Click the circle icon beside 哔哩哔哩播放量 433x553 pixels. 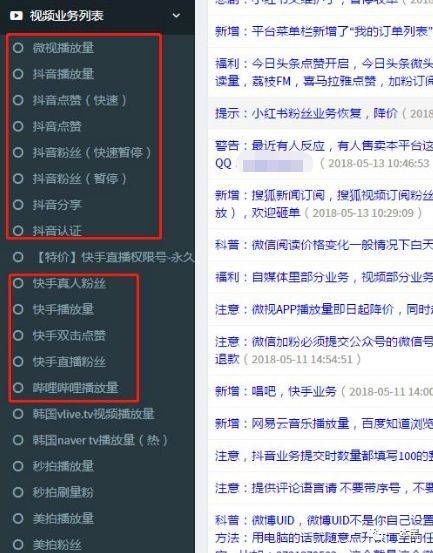[18, 388]
